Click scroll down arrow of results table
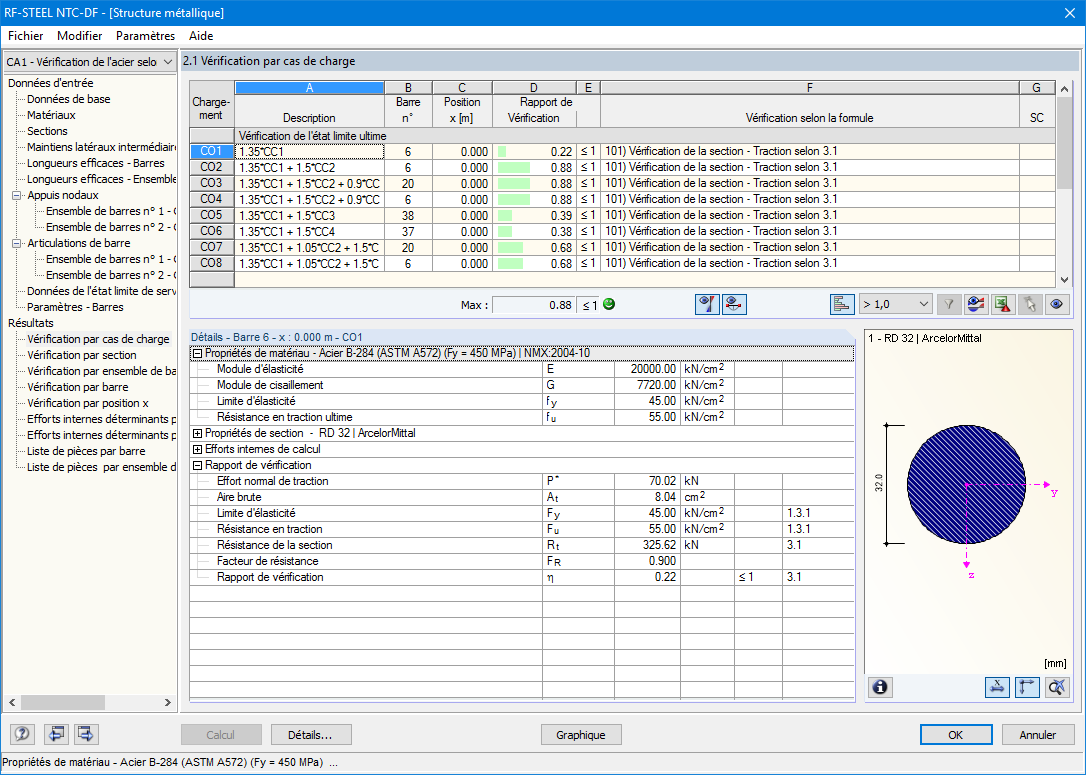This screenshot has width=1086, height=775. click(1065, 280)
